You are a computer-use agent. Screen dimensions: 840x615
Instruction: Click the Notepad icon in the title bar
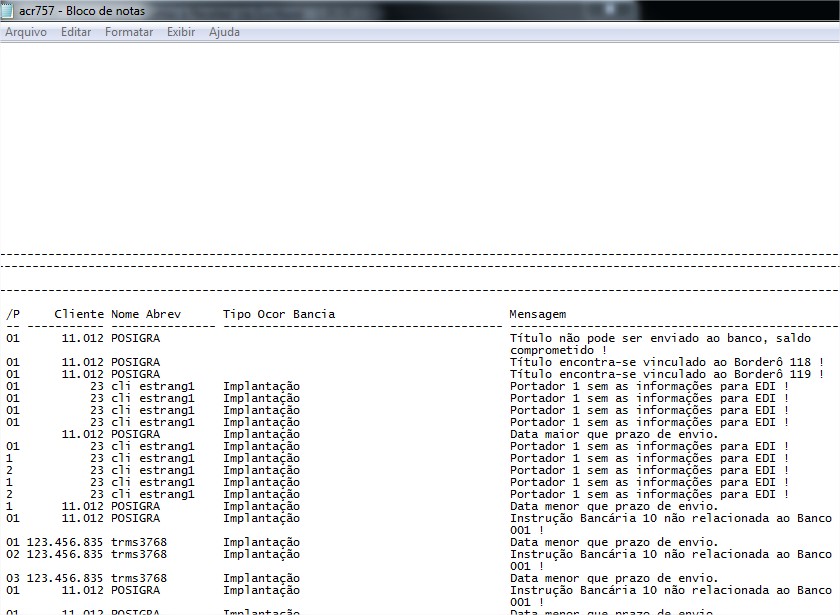[8, 10]
